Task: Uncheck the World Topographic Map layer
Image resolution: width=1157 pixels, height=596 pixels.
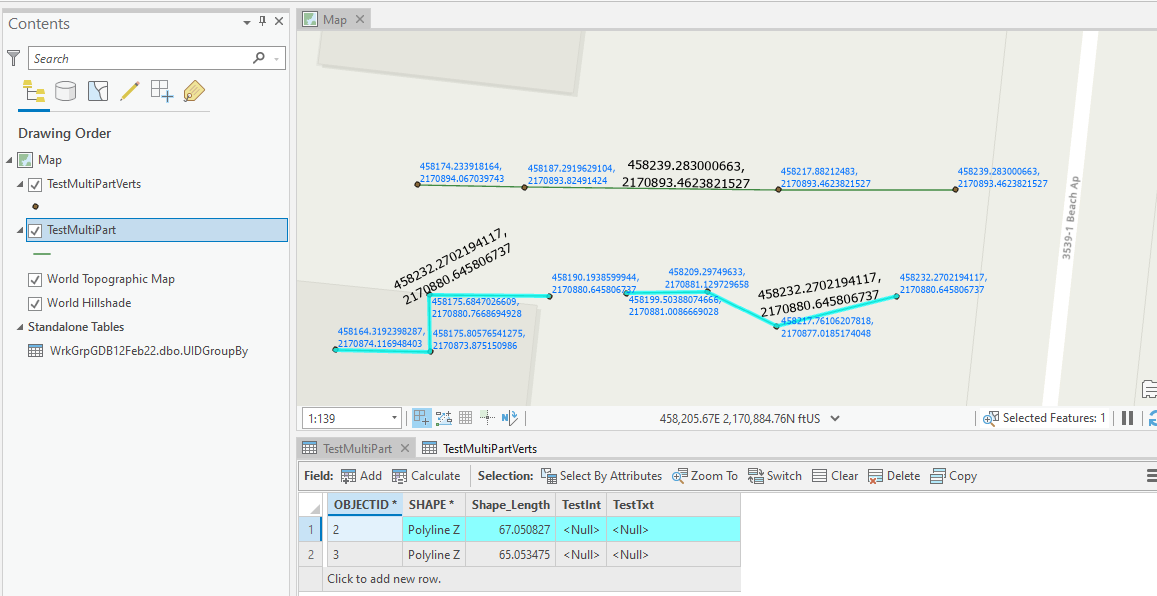Action: [36, 279]
